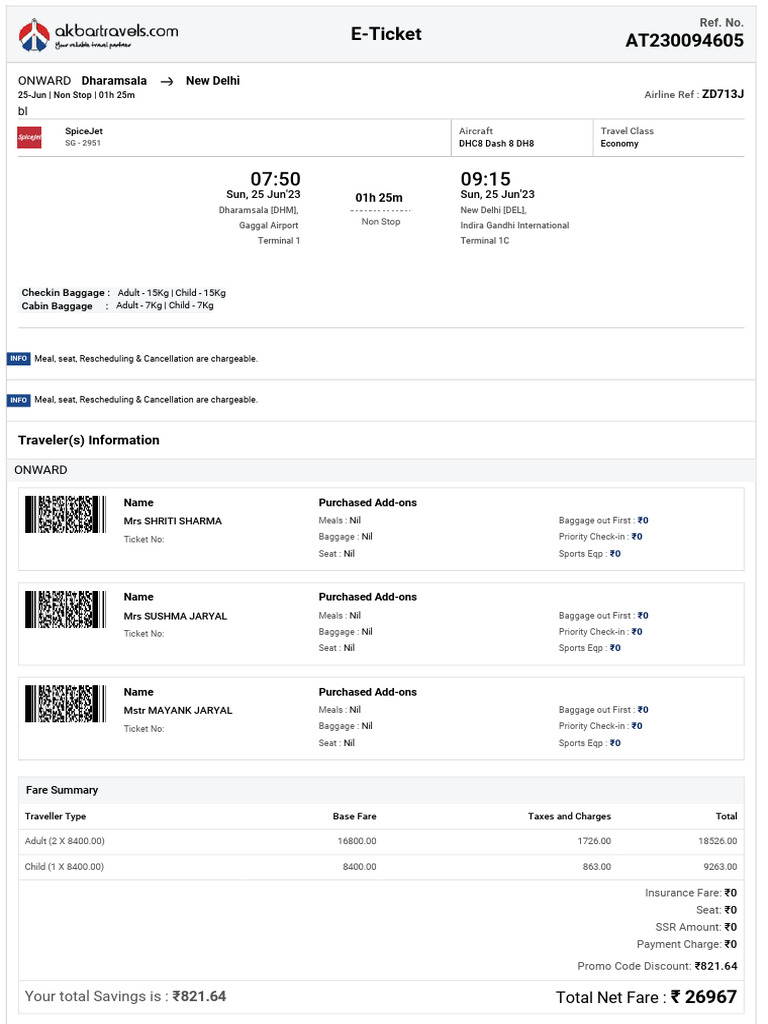
Task: Click Mayank Jaryal's Sports Eqp value
Action: point(615,743)
